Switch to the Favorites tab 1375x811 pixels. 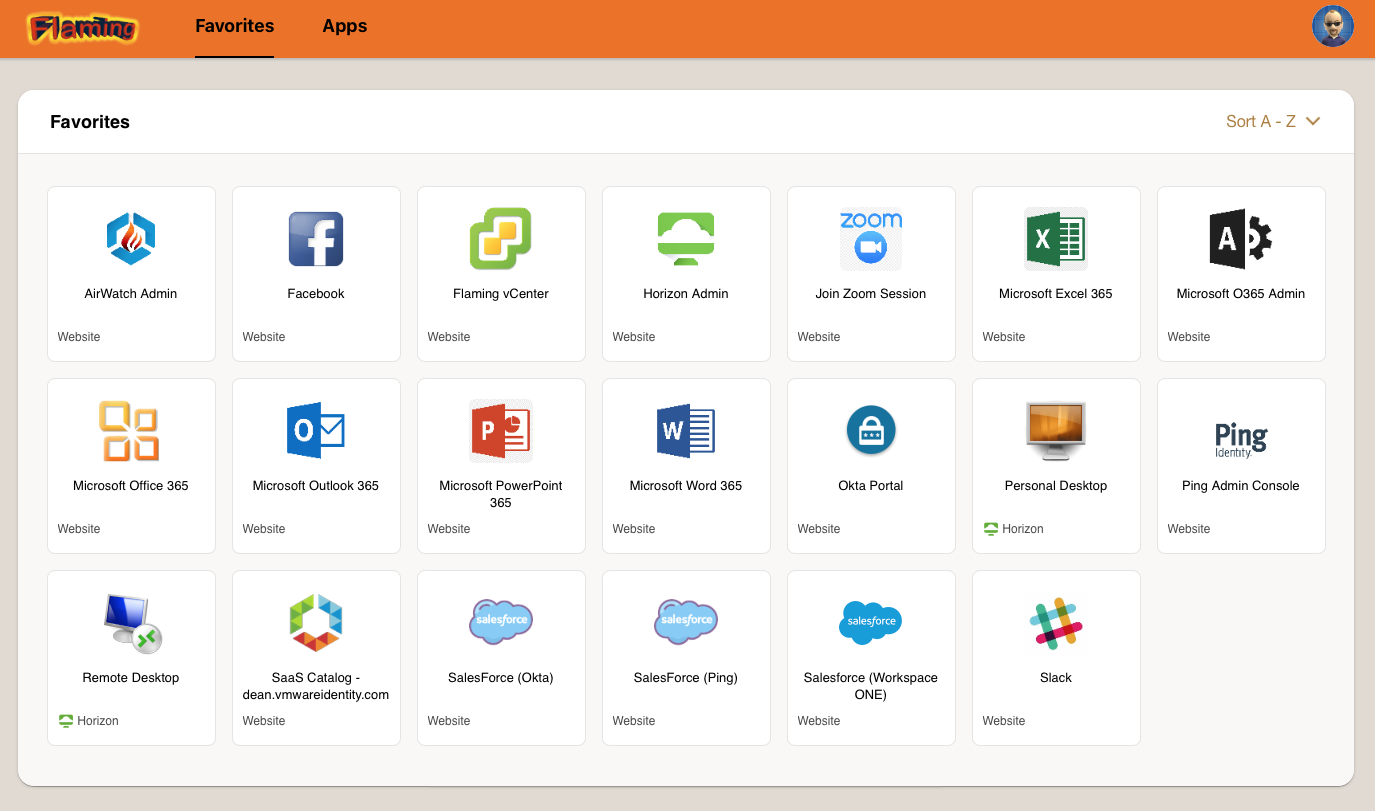point(235,27)
